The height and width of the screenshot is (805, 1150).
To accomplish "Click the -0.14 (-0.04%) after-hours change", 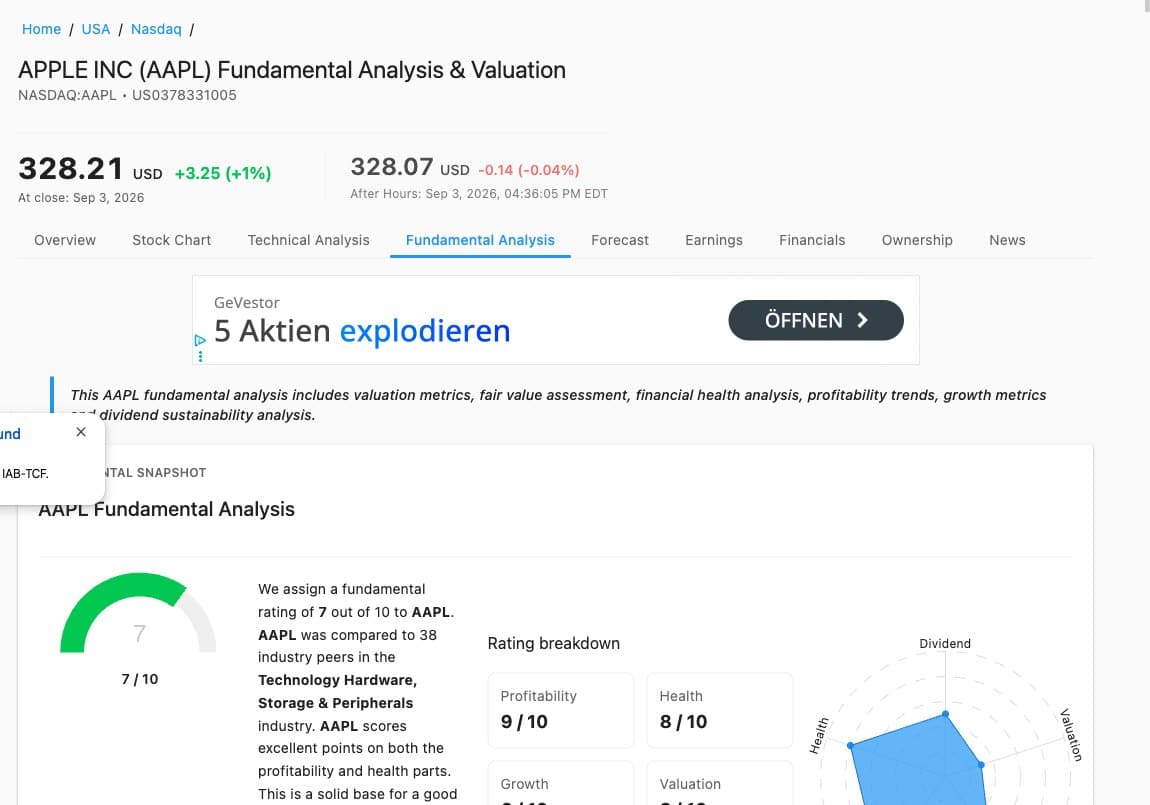I will (x=529, y=170).
